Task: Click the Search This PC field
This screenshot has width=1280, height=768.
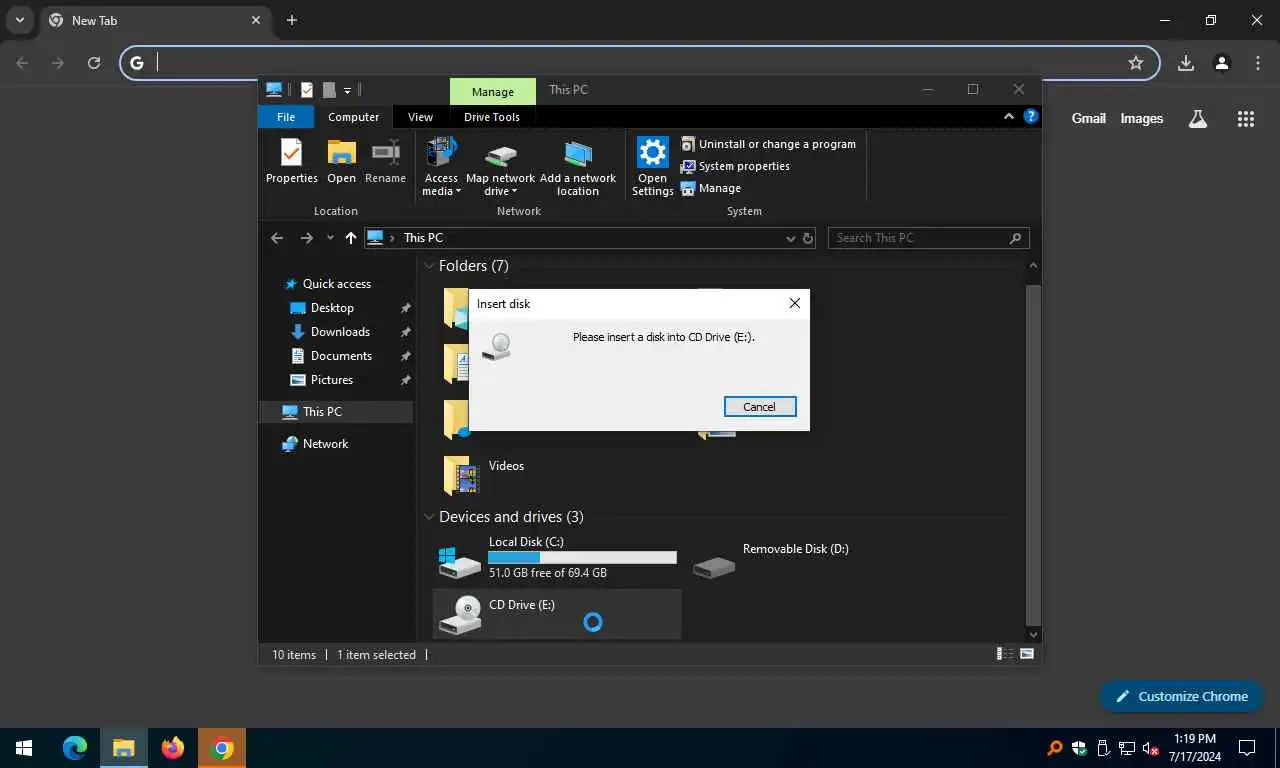Action: pyautogui.click(x=928, y=238)
